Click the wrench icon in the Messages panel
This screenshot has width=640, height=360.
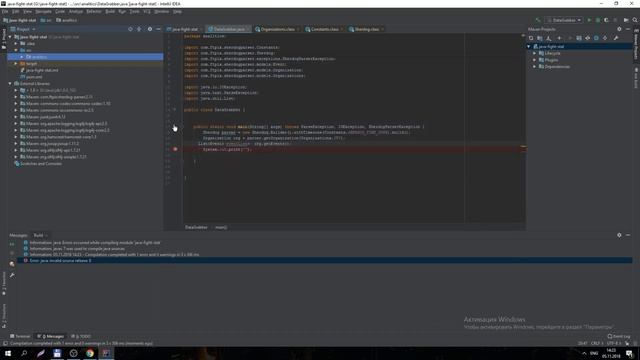12,276
